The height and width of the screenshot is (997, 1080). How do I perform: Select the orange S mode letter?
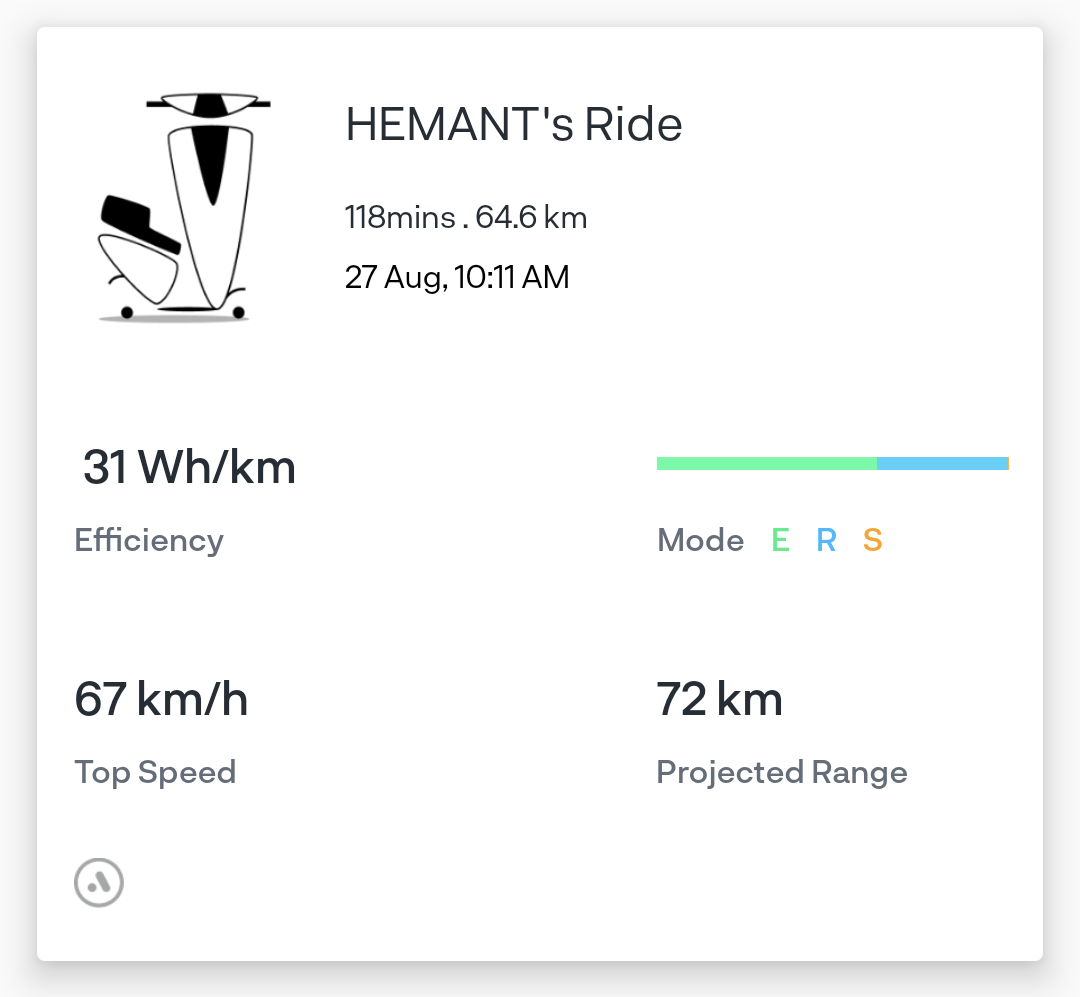pos(873,540)
